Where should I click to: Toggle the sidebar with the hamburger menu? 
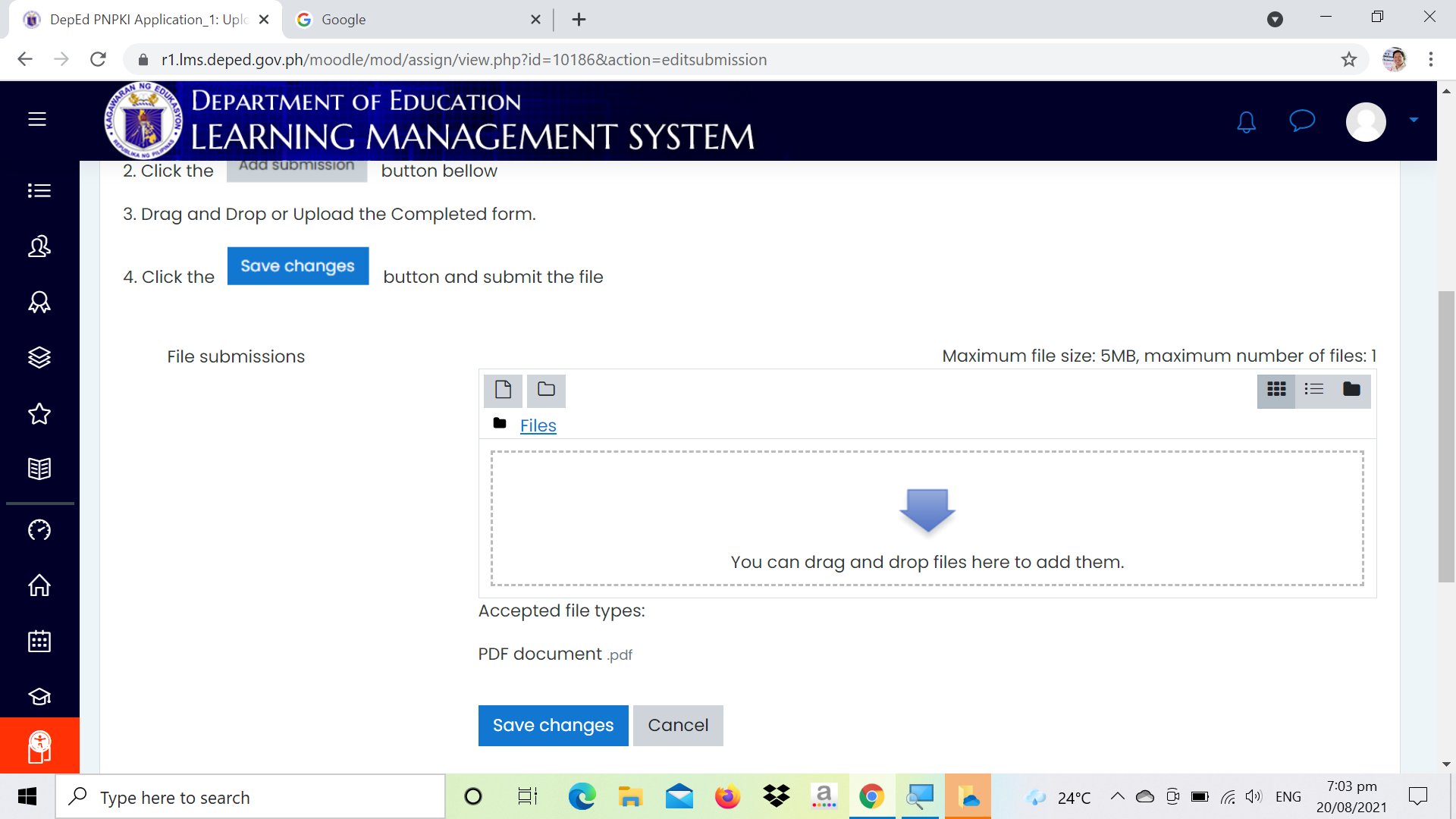(x=36, y=120)
